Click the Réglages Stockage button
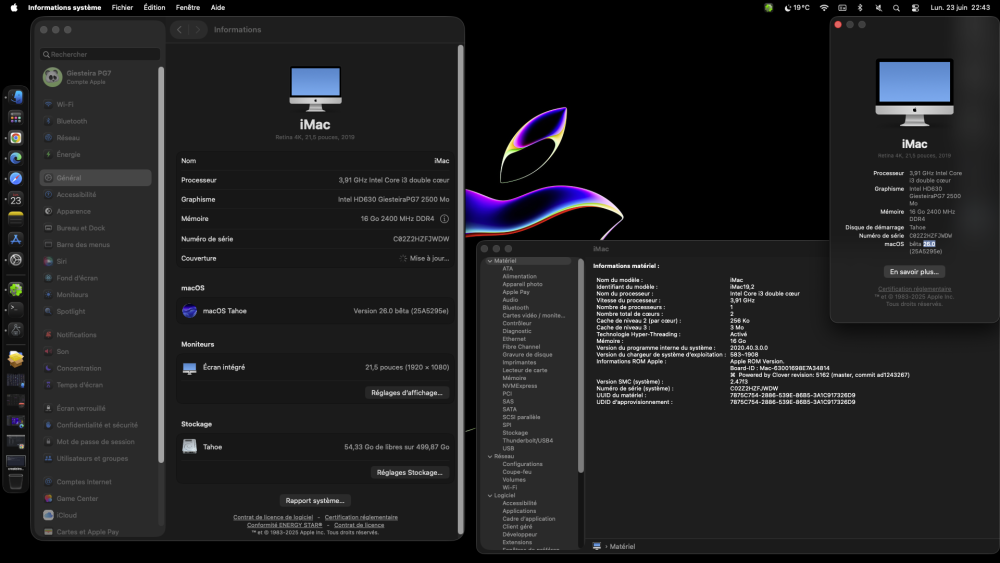Screen dimensions: 1000x563 [x=409, y=472]
